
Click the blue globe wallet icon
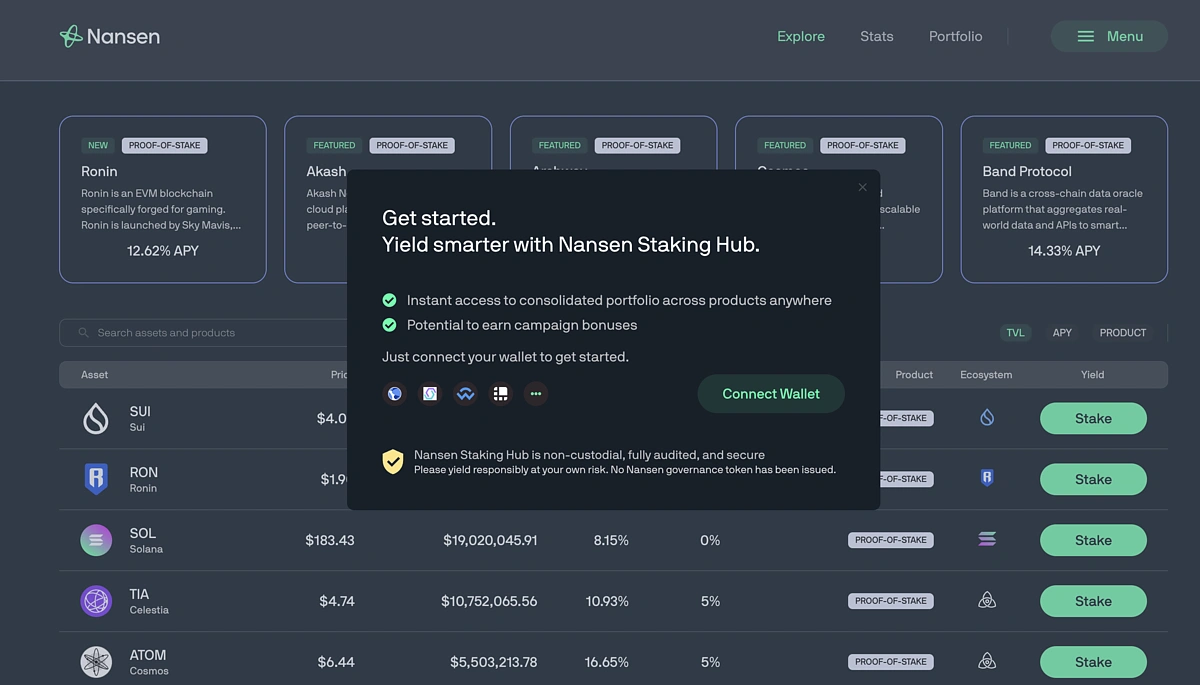point(395,394)
